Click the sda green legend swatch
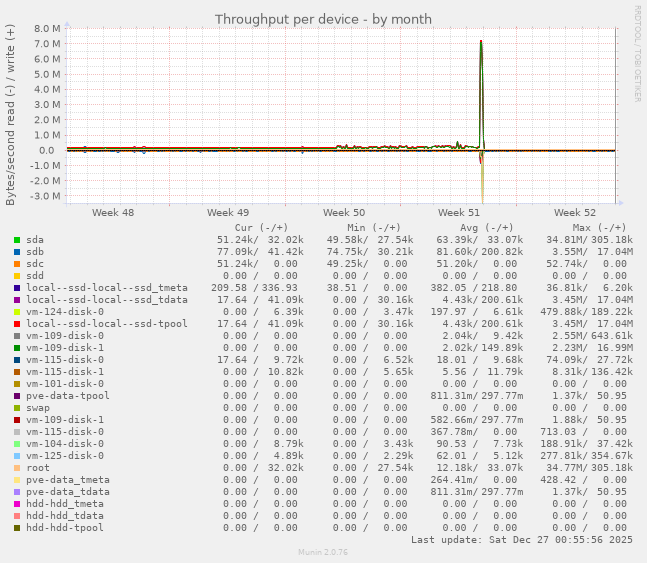This screenshot has height=563, width=647. [17, 240]
